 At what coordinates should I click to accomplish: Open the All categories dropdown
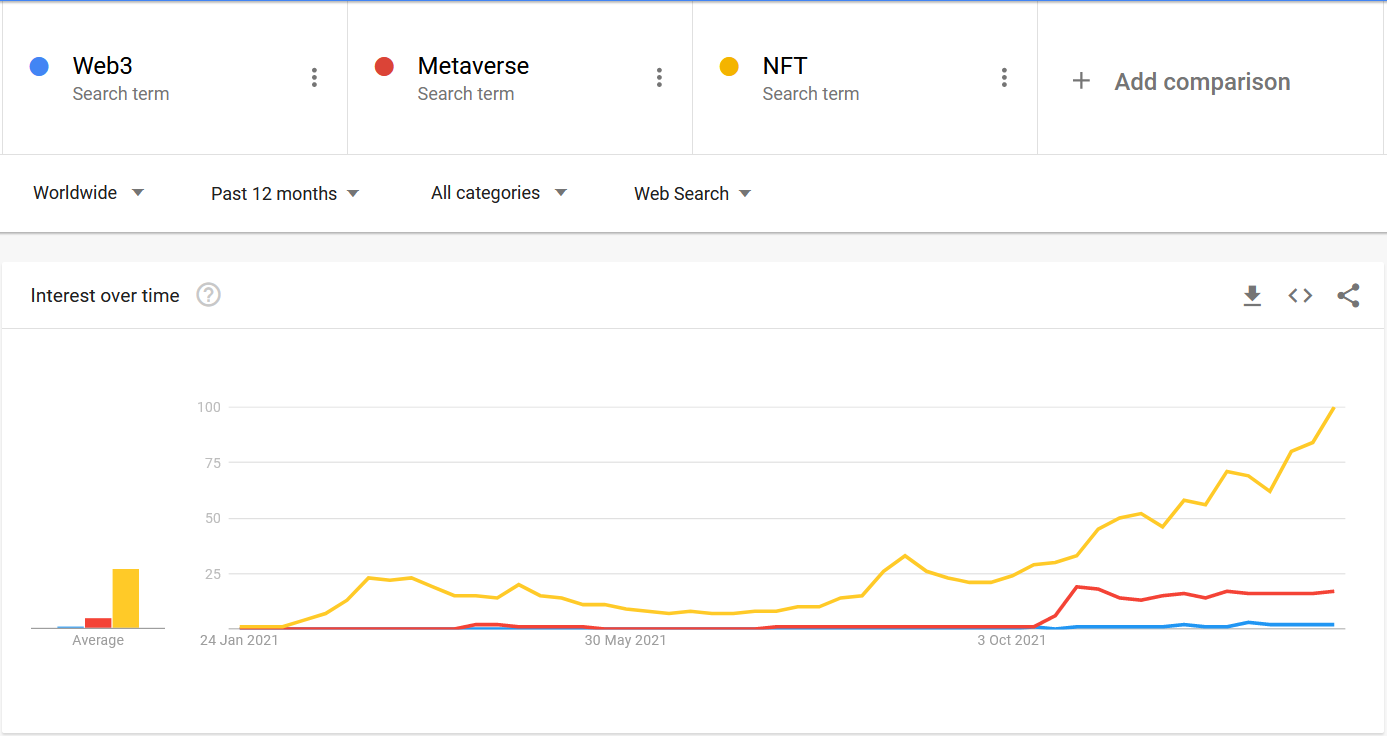(498, 193)
